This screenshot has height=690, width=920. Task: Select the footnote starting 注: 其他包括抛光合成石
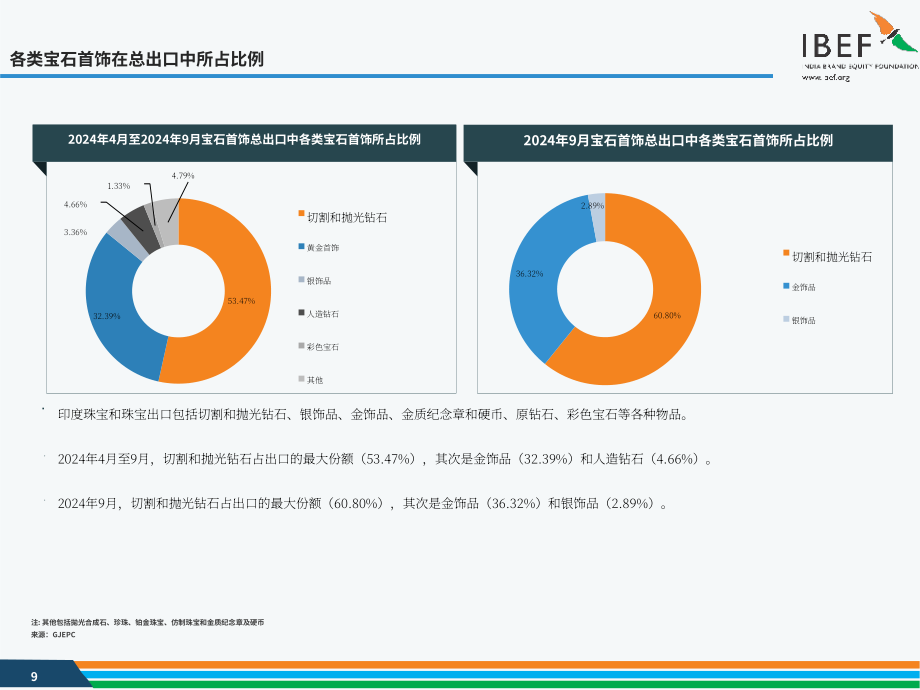tap(148, 622)
